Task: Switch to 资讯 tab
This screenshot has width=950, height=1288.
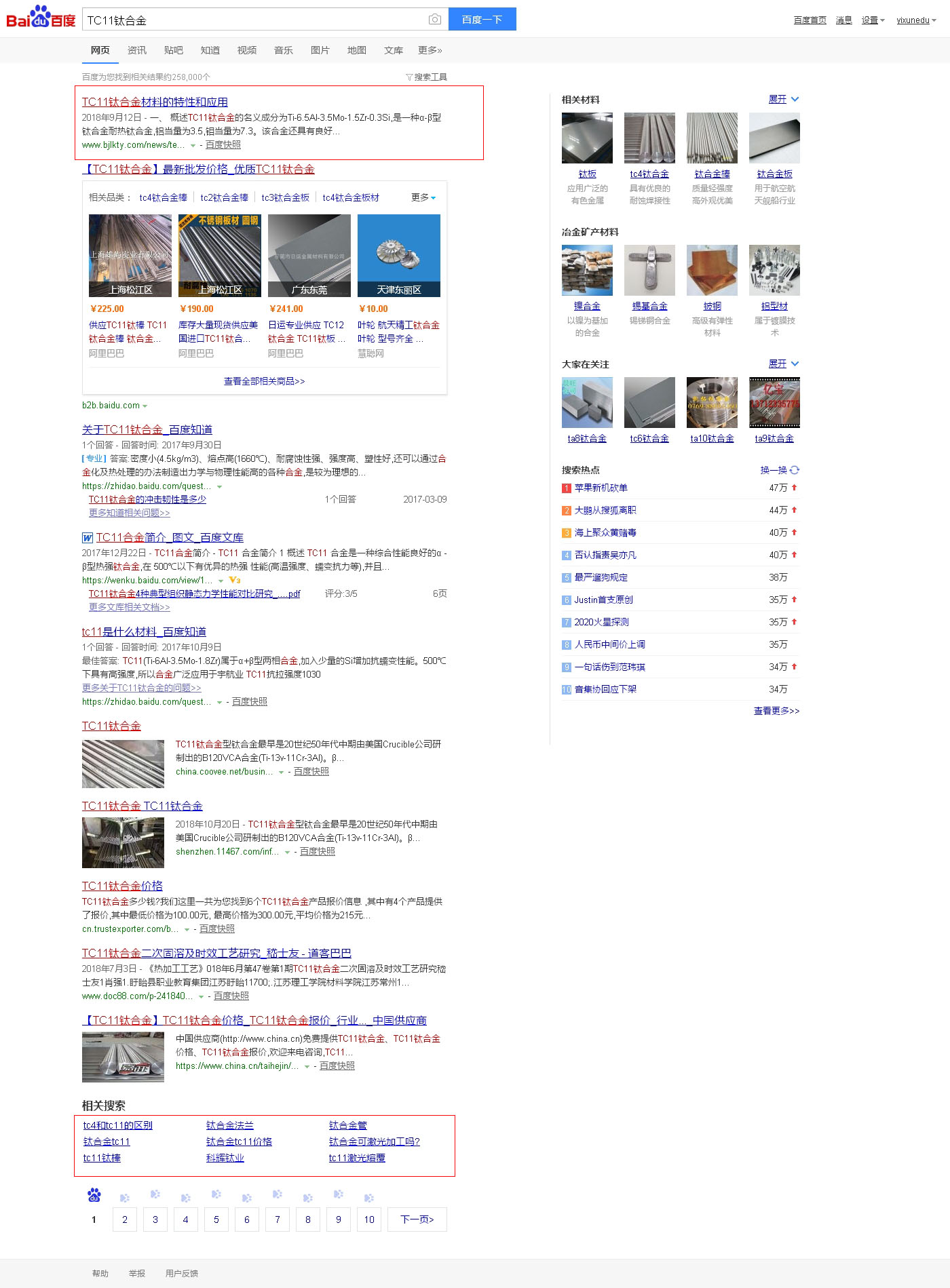Action: click(137, 50)
